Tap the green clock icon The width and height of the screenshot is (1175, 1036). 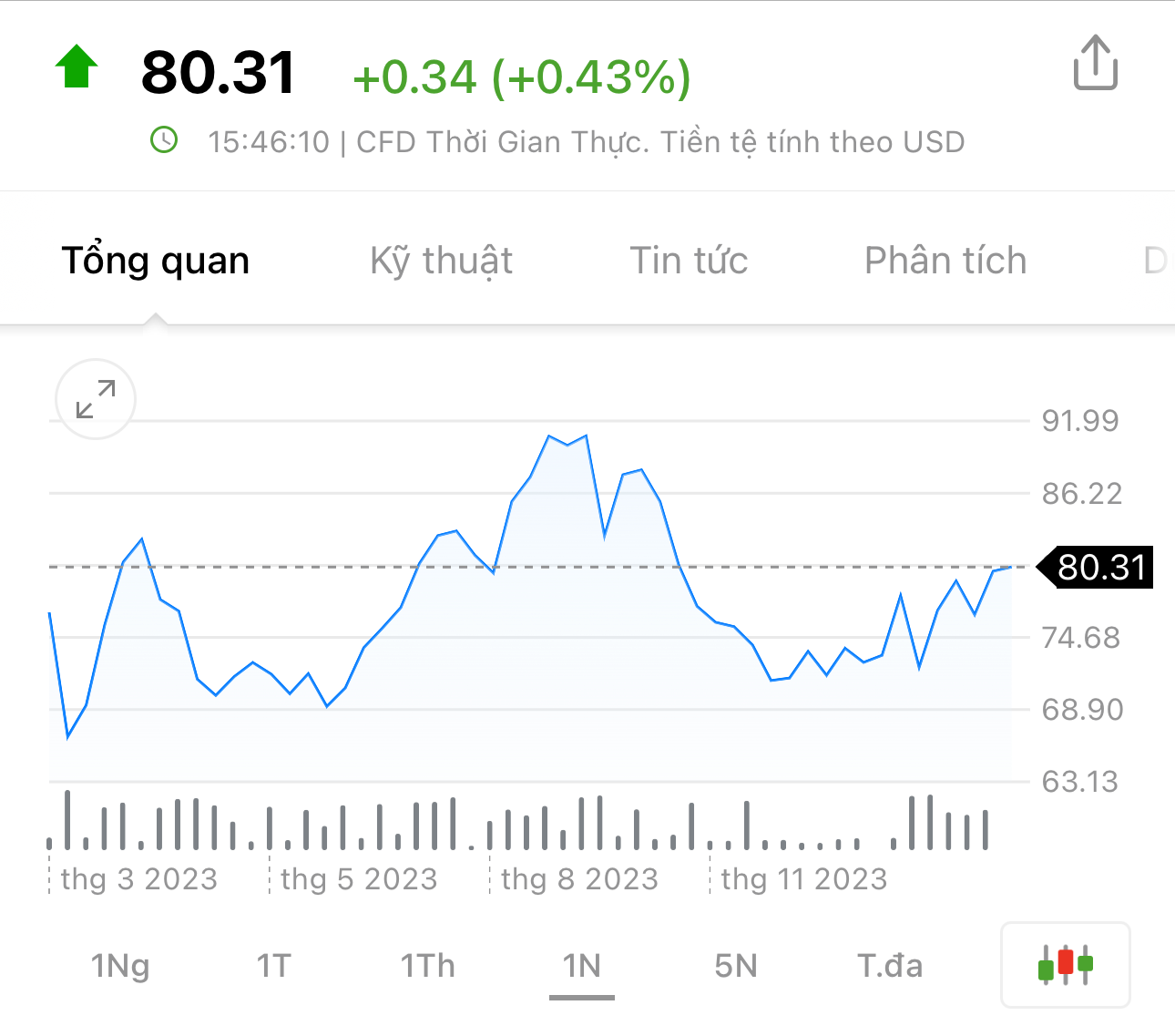(x=164, y=140)
